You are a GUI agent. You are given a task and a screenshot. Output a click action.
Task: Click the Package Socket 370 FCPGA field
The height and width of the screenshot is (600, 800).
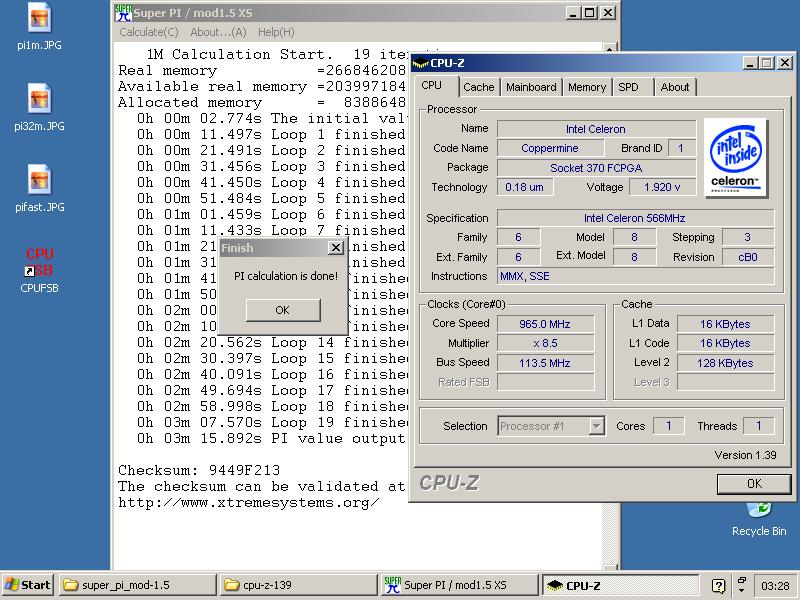point(596,168)
